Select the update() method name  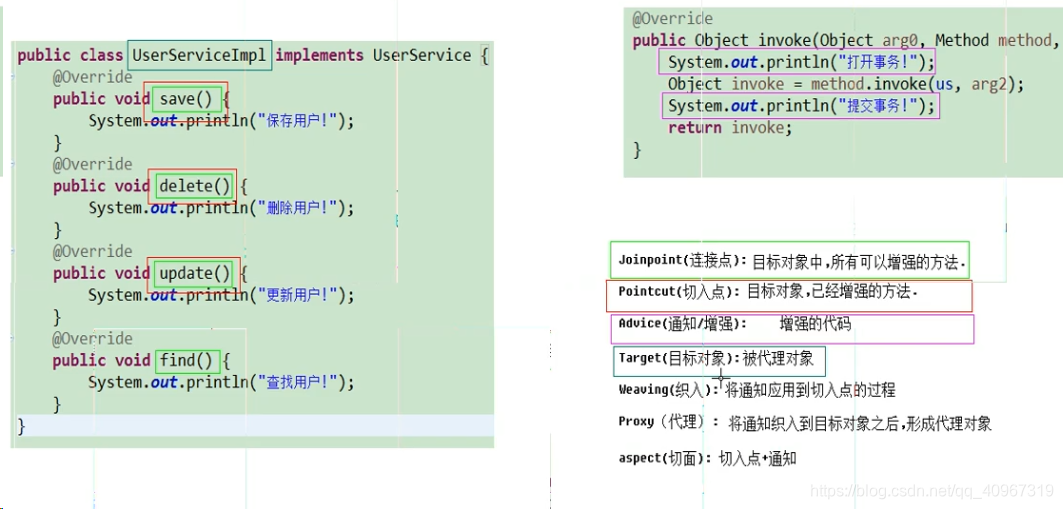[195, 274]
